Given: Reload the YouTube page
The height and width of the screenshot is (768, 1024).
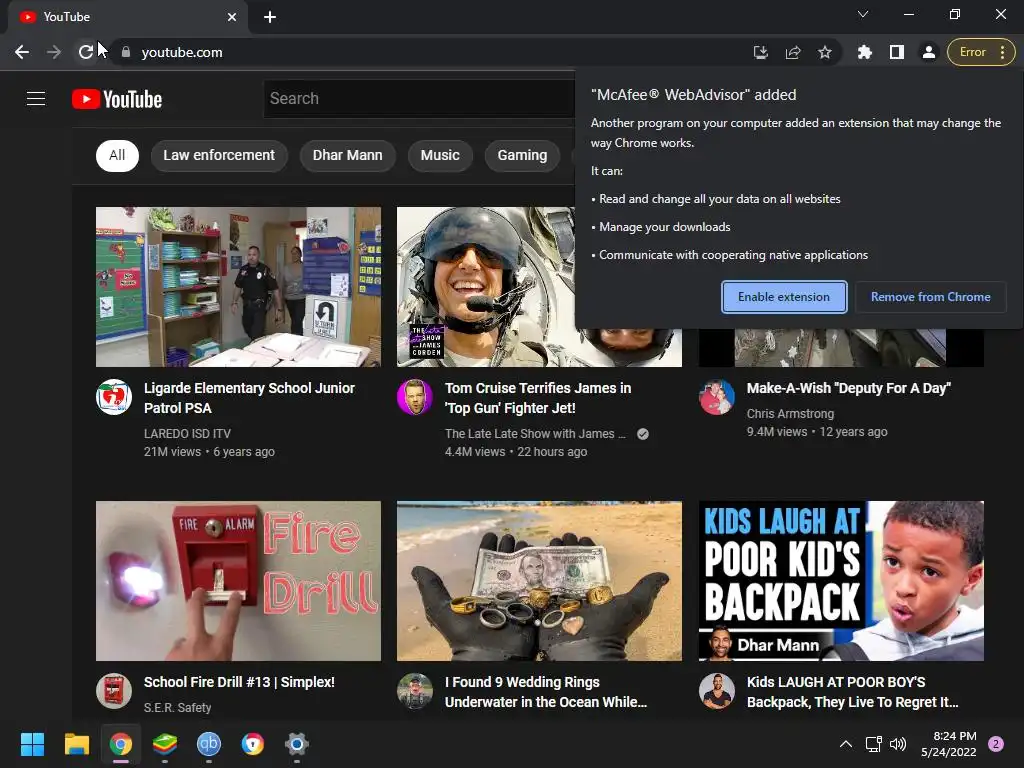Looking at the screenshot, I should 86,52.
